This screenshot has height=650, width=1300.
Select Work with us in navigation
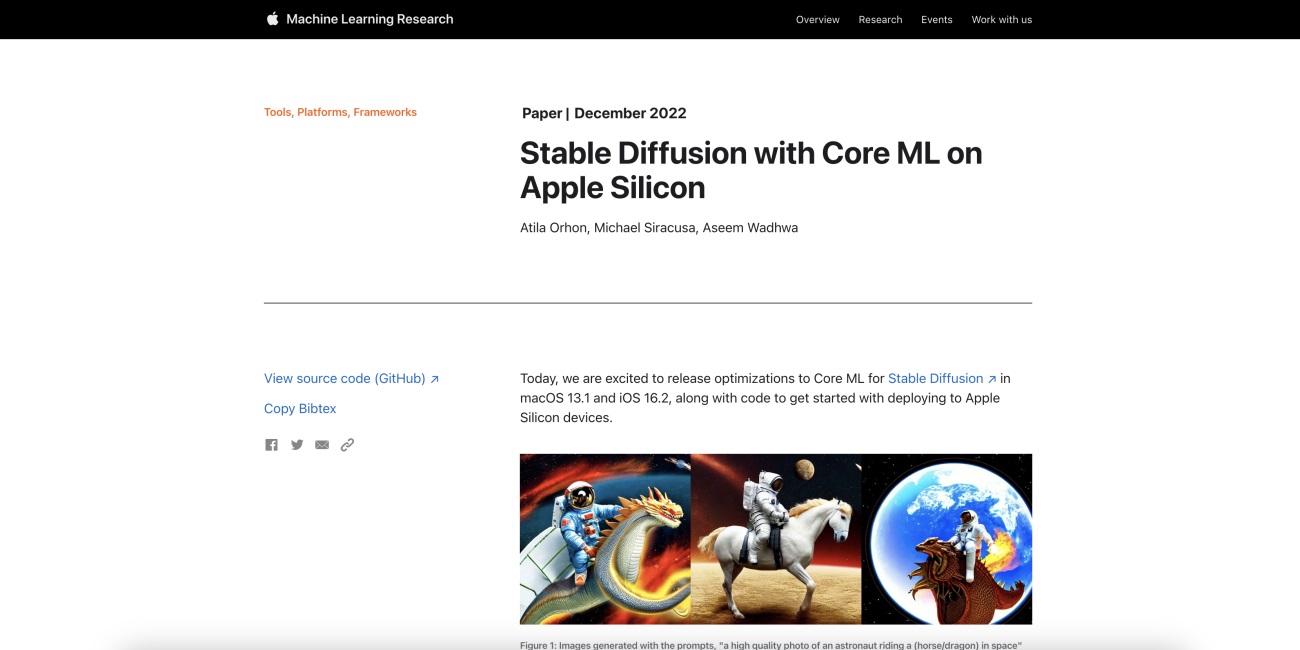coord(1002,20)
